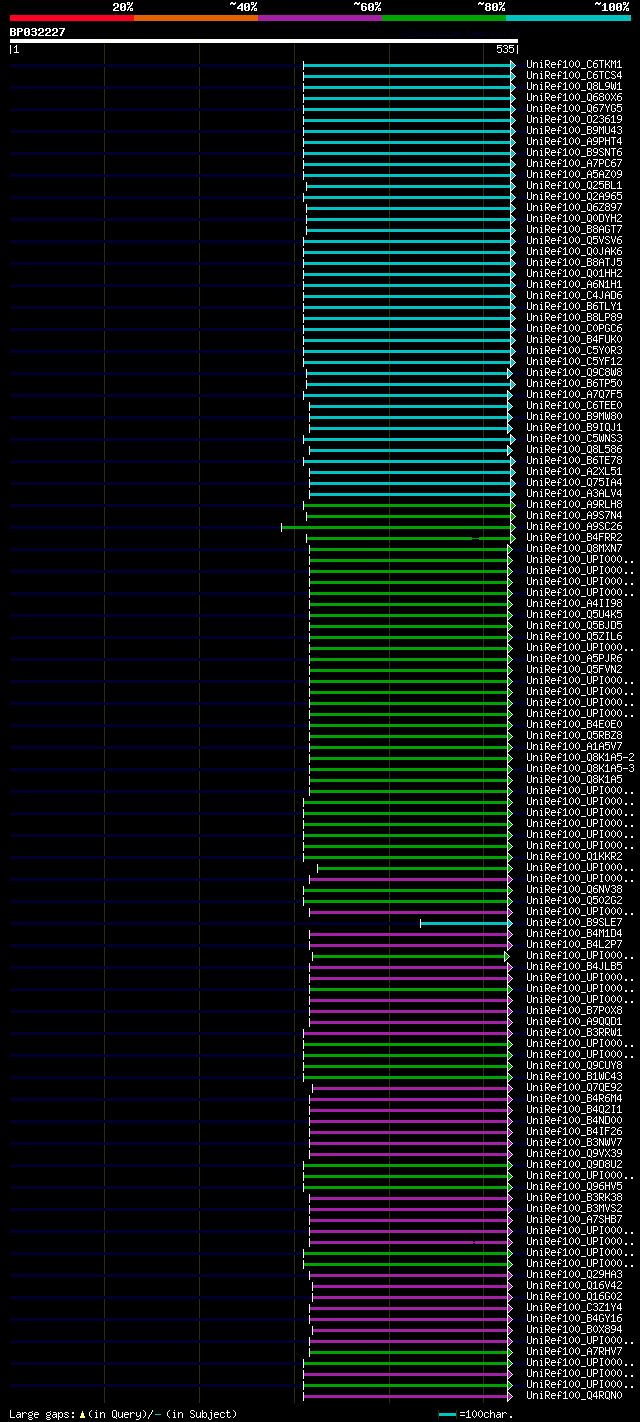Click the short cyan bar for UniRef100_B9SLE7
Viewport: 640px width, 1422px height.
pyautogui.click(x=466, y=922)
